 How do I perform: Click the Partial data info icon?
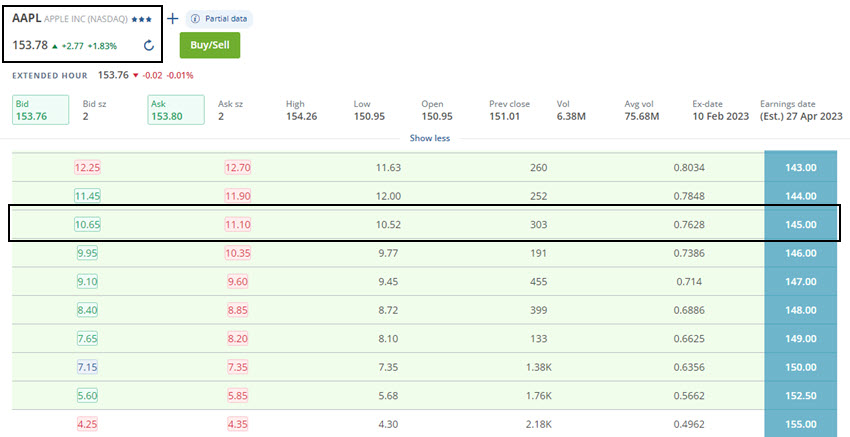pos(195,19)
